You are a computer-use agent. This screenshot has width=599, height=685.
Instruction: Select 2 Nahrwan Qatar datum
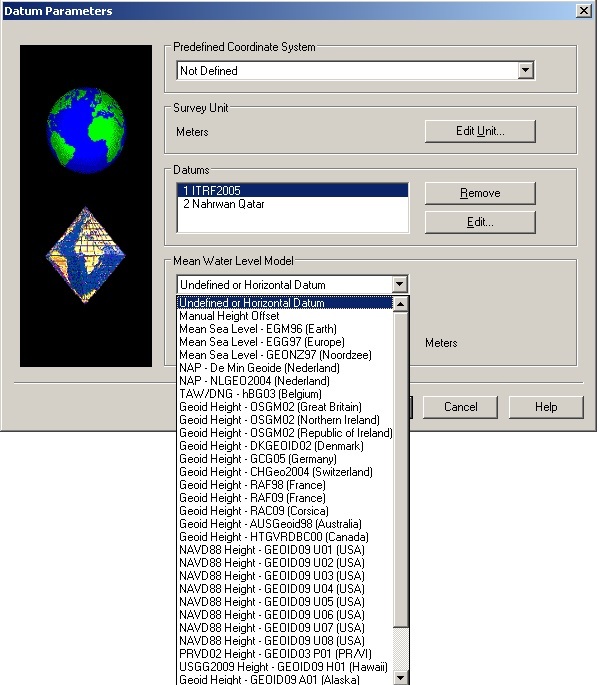(292, 204)
